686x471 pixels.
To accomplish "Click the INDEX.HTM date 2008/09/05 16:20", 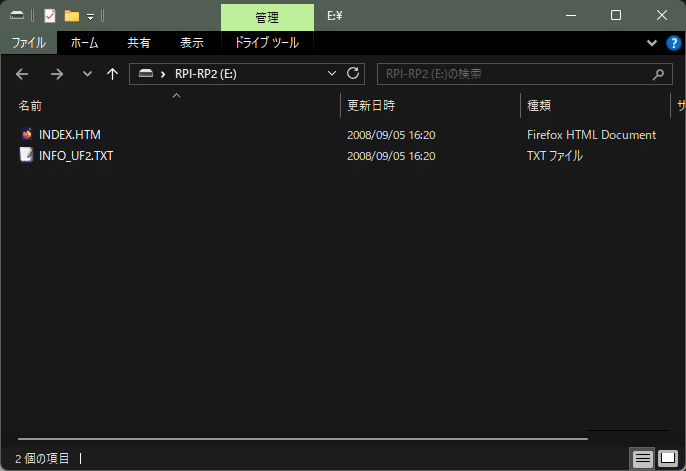I will (x=391, y=135).
